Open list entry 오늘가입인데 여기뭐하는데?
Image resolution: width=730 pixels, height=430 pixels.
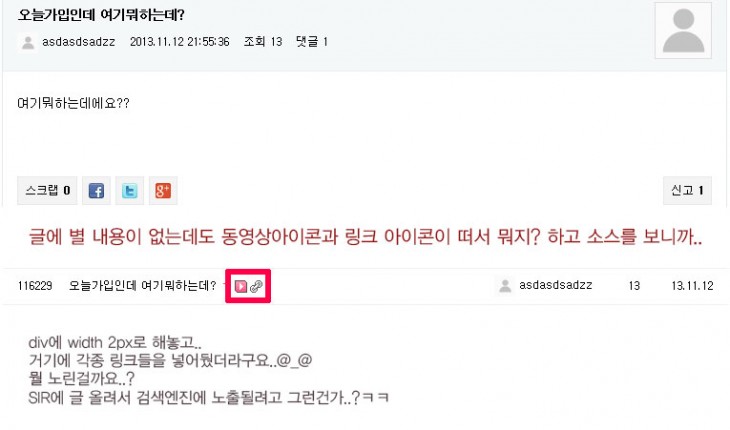coord(142,285)
